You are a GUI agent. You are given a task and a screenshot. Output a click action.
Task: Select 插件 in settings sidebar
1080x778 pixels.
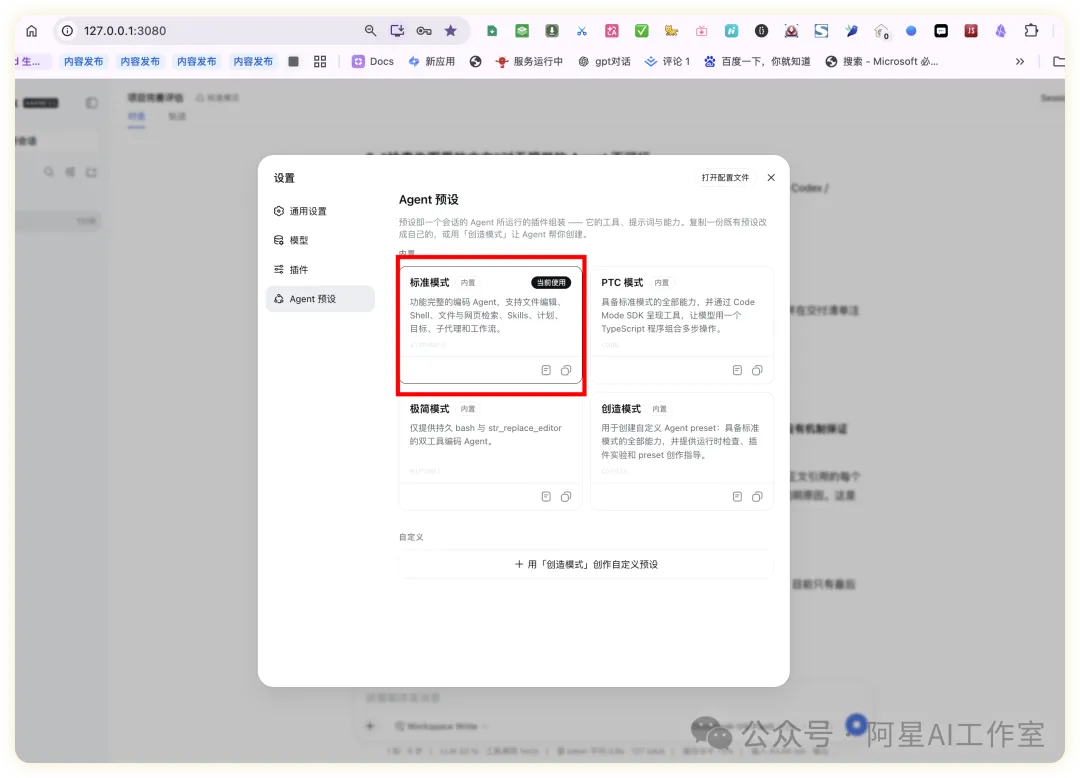coord(320,270)
